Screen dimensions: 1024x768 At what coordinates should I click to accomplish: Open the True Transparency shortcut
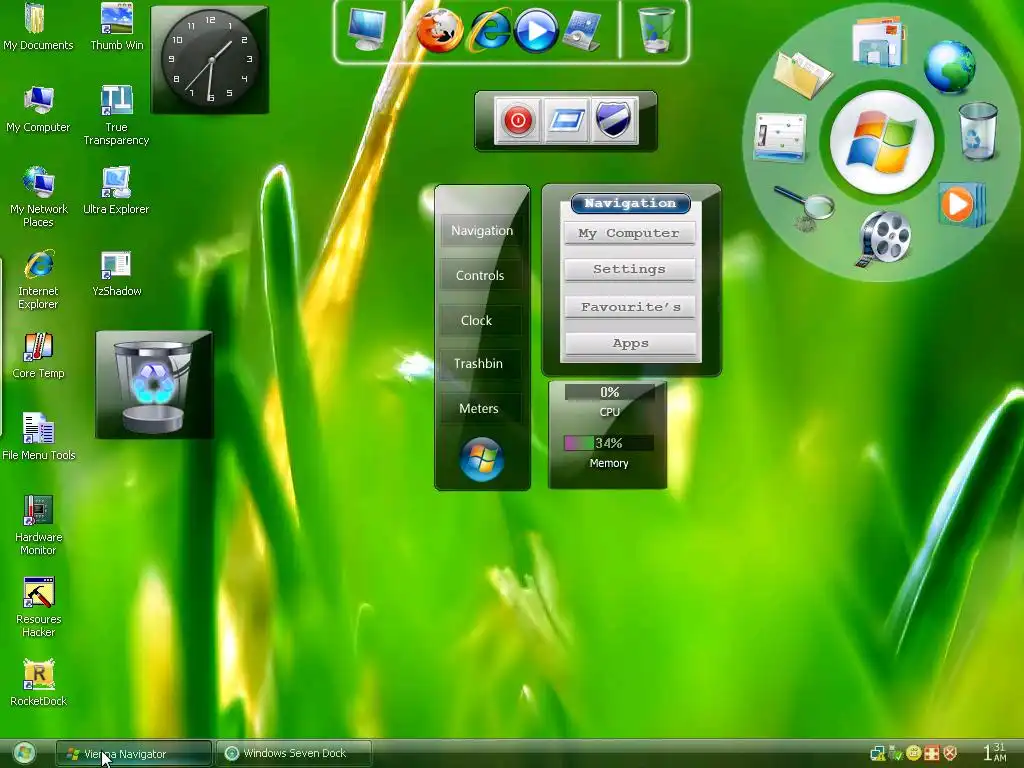[x=116, y=116]
